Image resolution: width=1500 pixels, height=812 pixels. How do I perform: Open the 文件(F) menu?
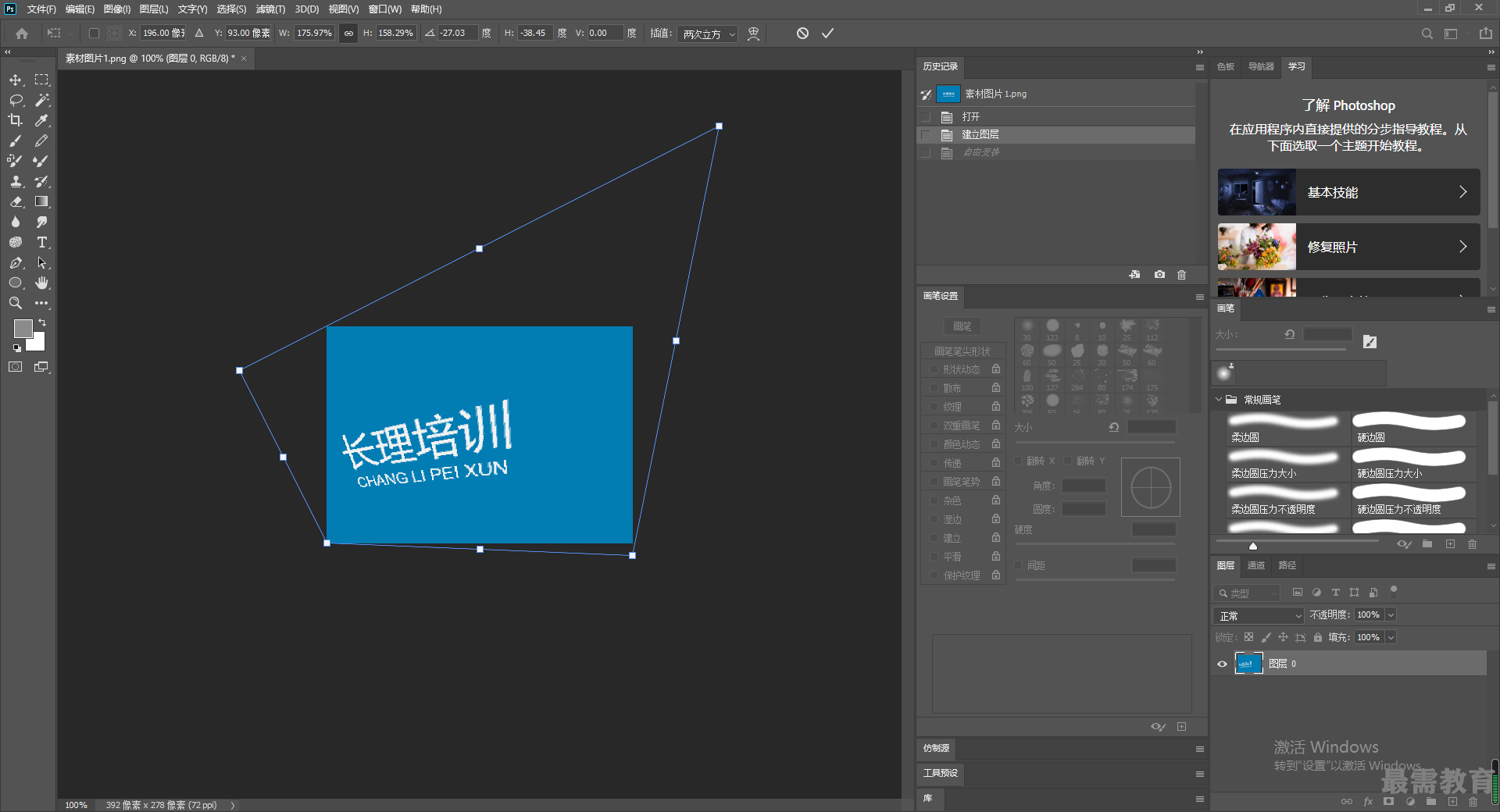tap(41, 9)
